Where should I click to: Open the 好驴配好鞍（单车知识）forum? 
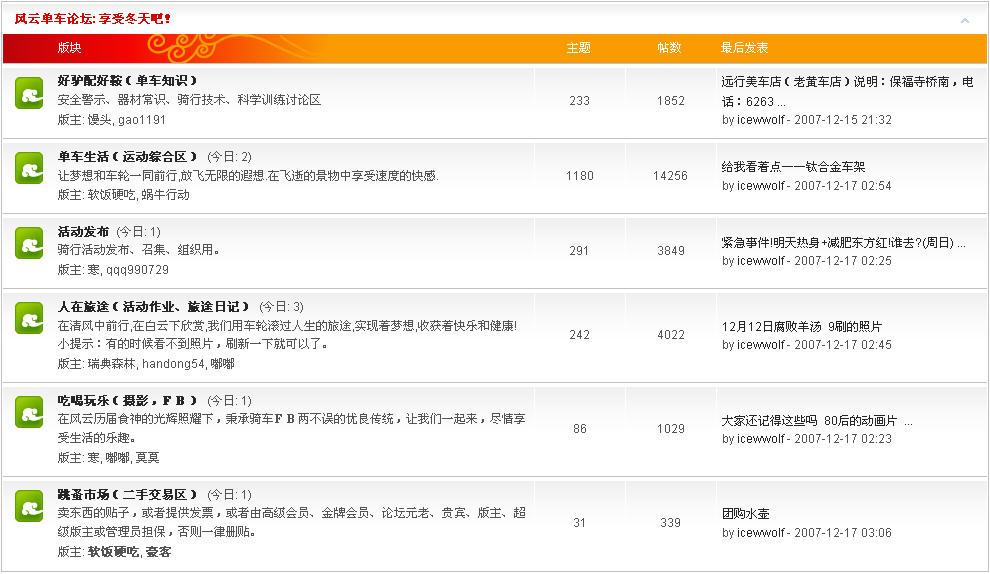coord(128,81)
